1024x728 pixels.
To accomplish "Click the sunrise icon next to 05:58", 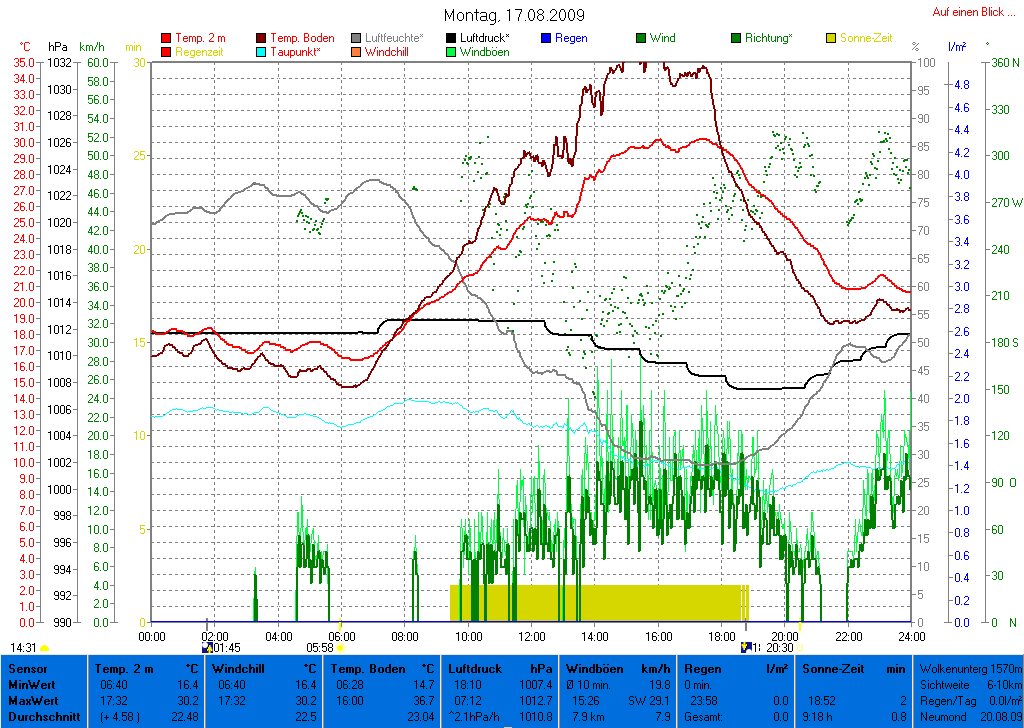I will (x=340, y=648).
